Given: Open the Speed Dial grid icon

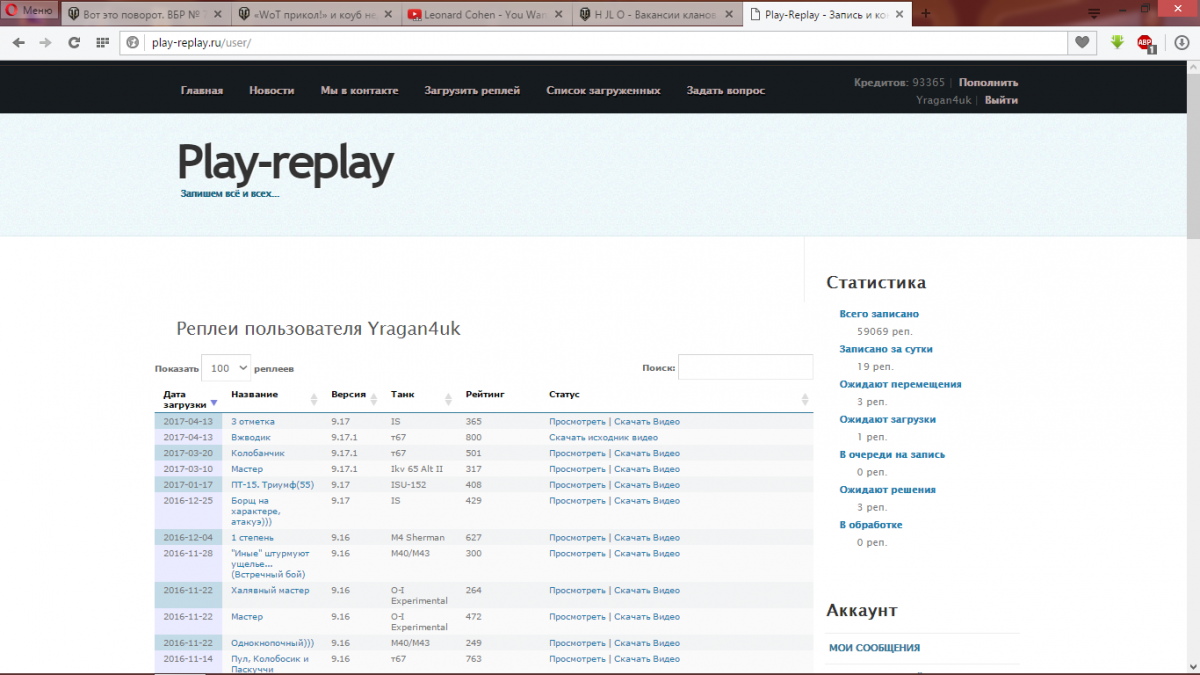Looking at the screenshot, I should (102, 43).
